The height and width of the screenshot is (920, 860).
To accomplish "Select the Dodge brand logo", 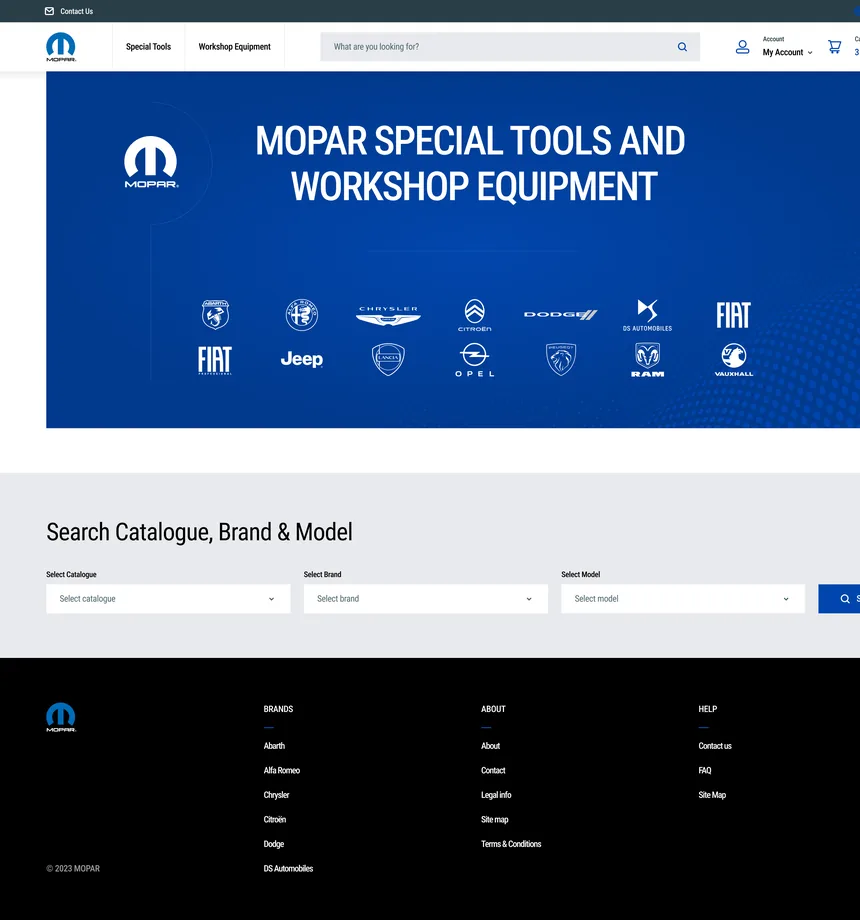I will click(x=561, y=314).
